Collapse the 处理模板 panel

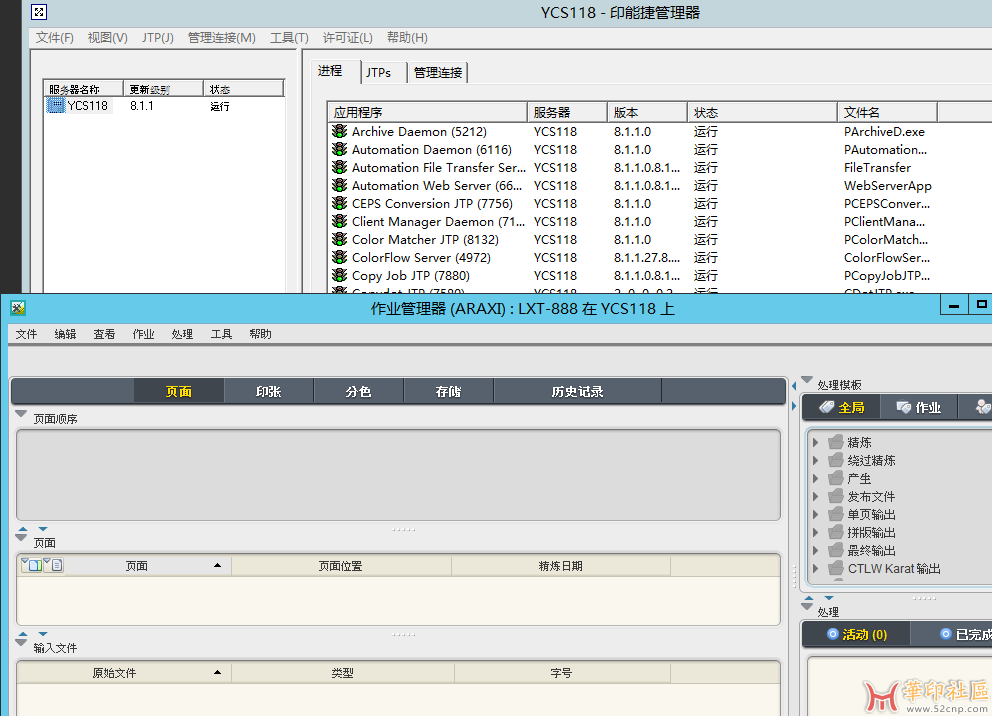(807, 380)
